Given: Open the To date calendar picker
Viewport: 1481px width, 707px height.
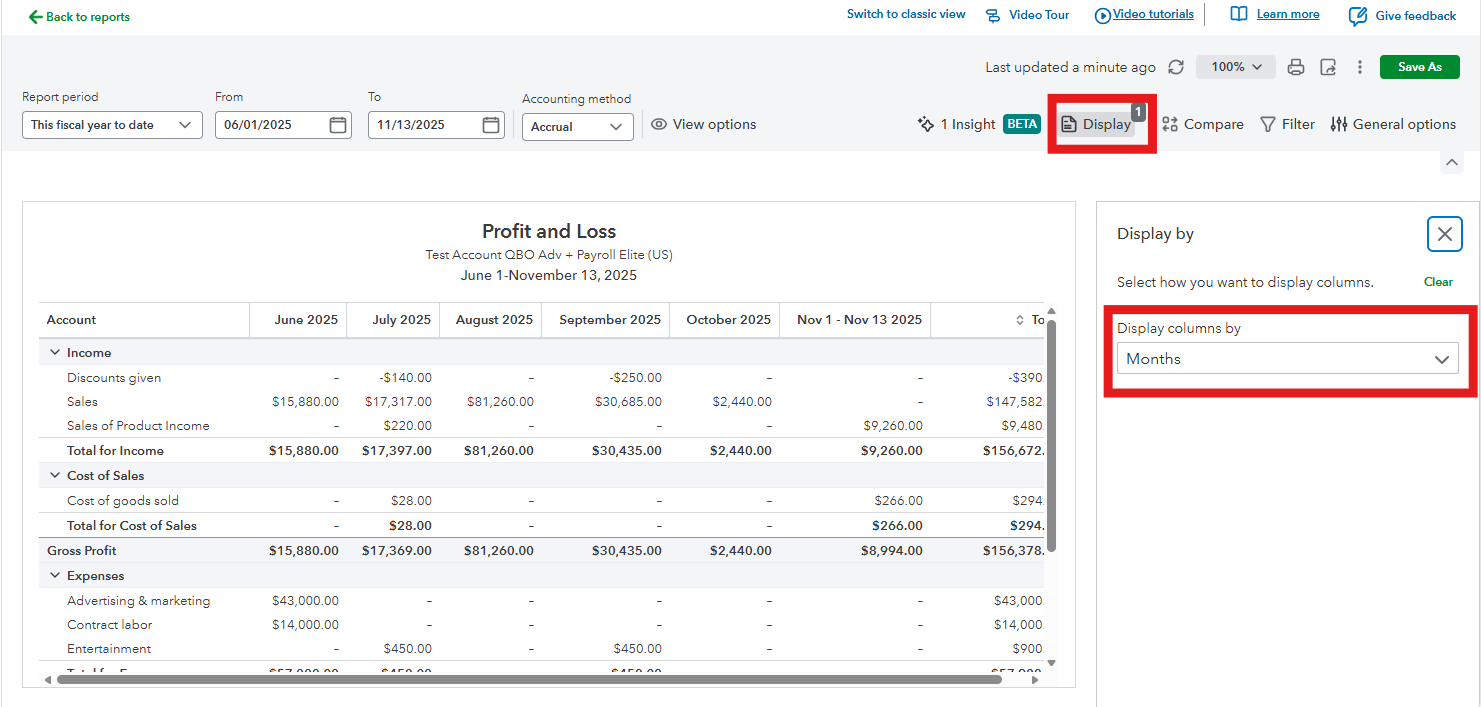Looking at the screenshot, I should [x=491, y=125].
